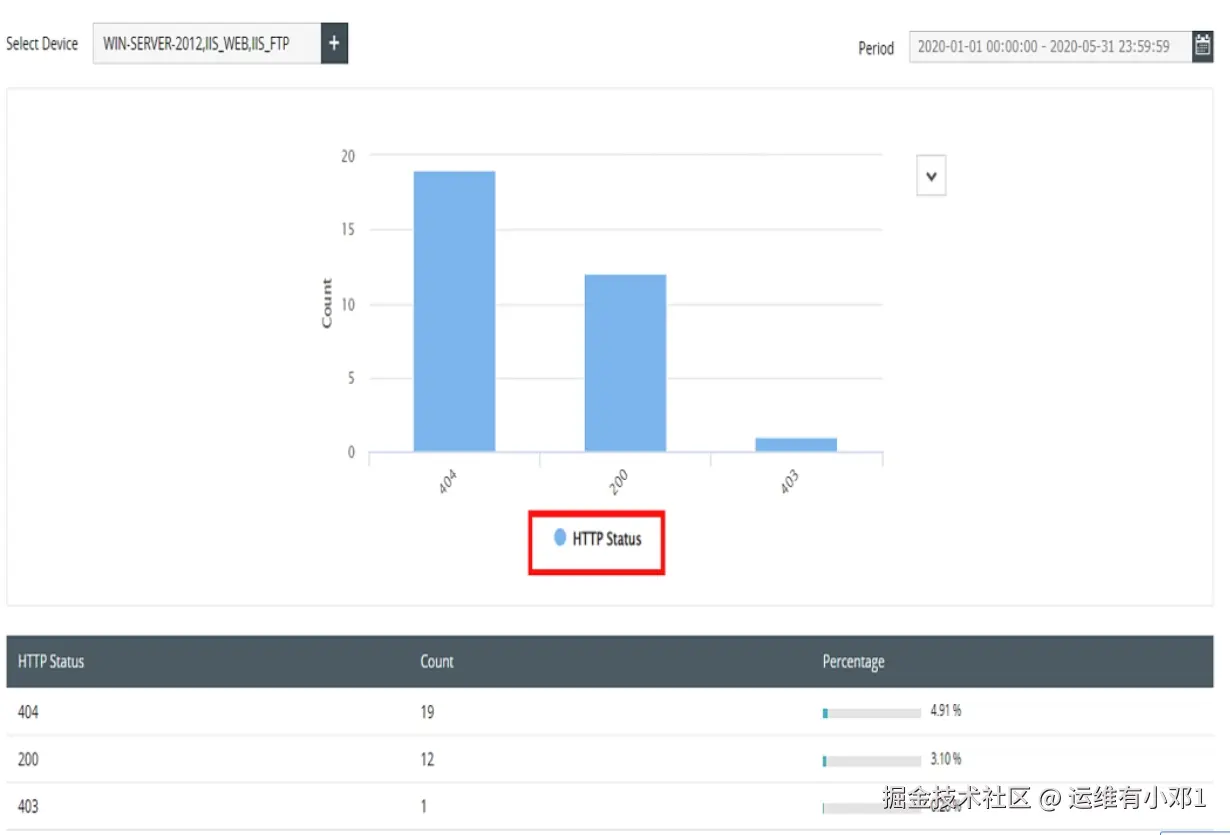This screenshot has width=1230, height=835.
Task: Click the 404 bar in the chart
Action: 454,311
